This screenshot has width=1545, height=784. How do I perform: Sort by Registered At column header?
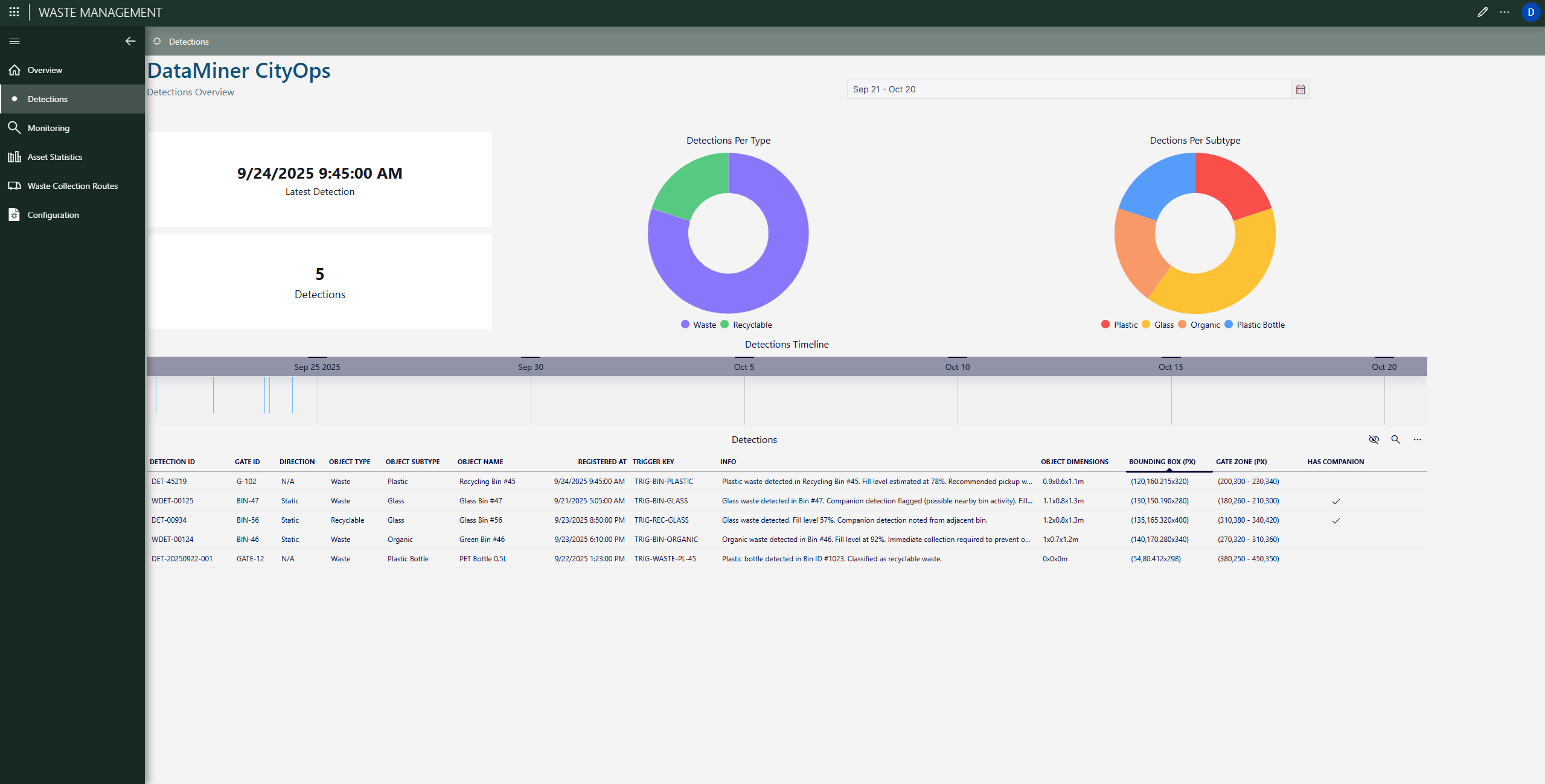point(601,462)
